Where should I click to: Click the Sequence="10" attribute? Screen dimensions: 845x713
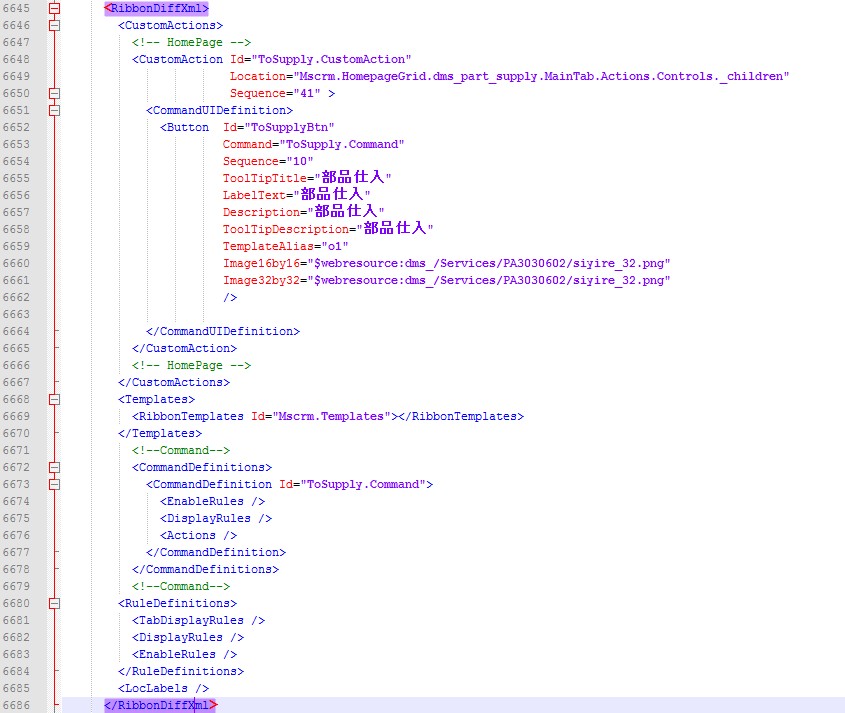pos(268,161)
